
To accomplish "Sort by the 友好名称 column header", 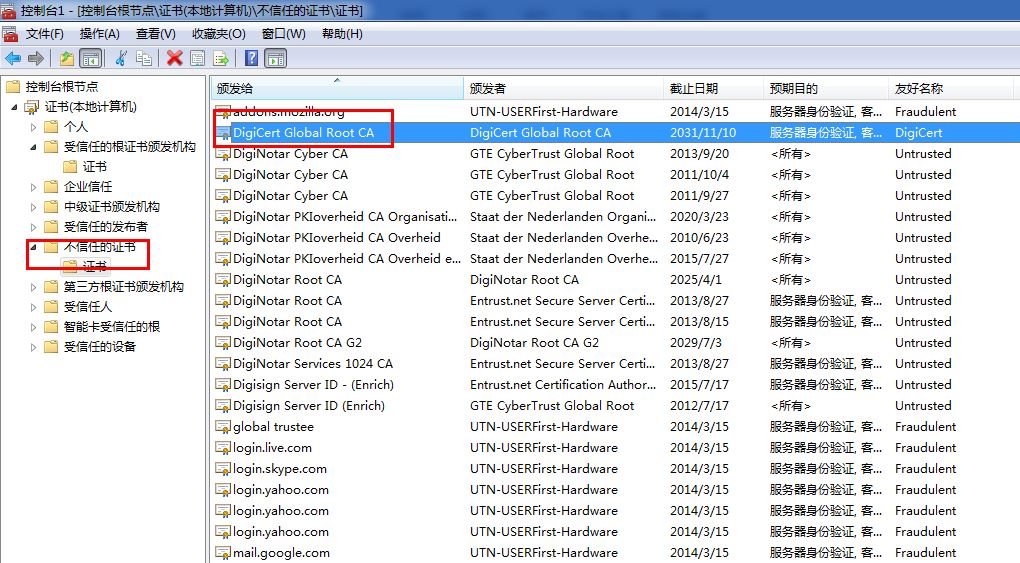I will click(951, 89).
